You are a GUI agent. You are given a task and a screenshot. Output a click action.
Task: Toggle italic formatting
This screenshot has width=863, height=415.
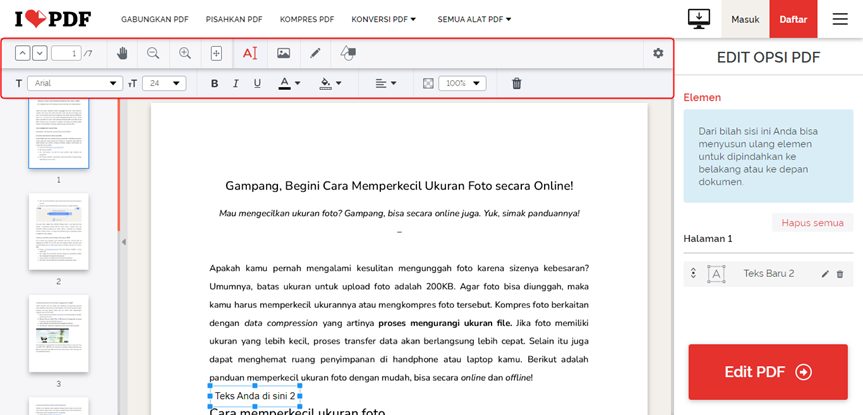[x=236, y=84]
